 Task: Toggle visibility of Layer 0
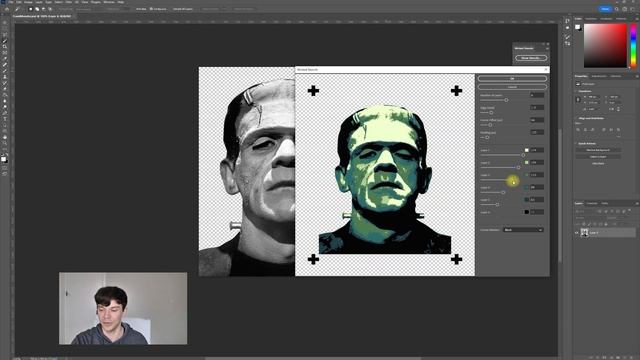click(x=577, y=233)
